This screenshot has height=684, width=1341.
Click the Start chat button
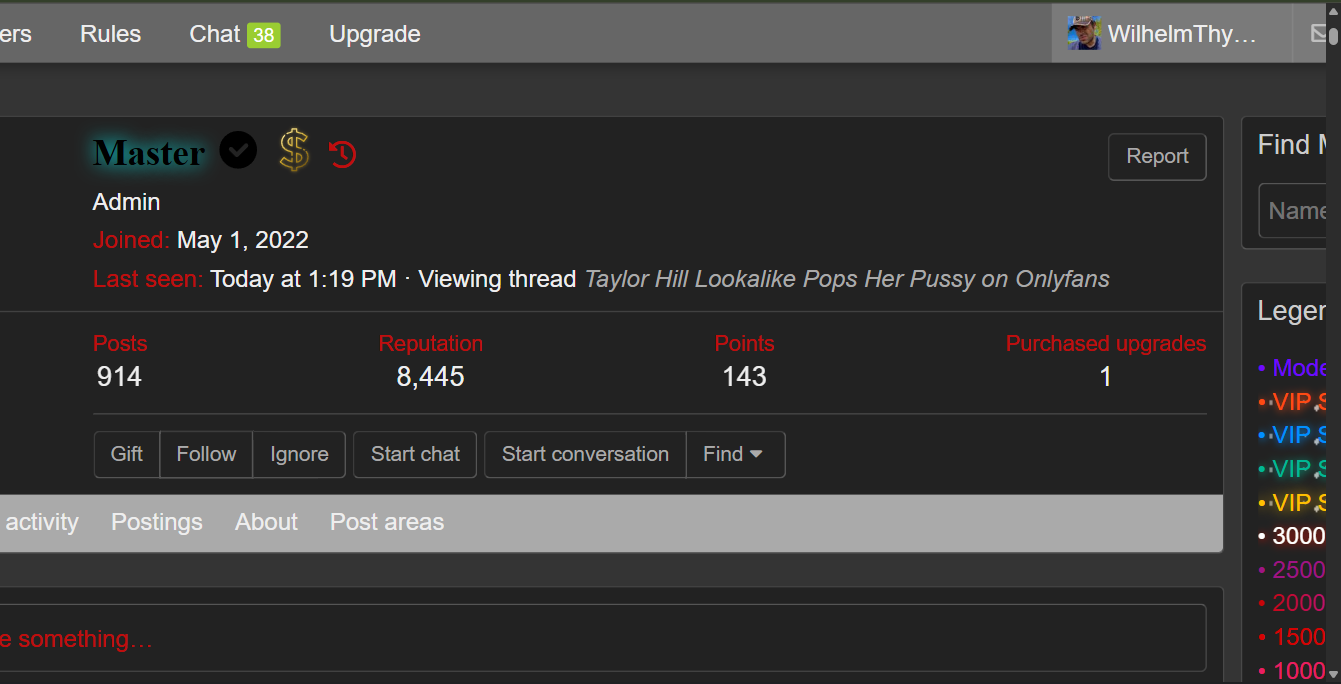click(415, 454)
